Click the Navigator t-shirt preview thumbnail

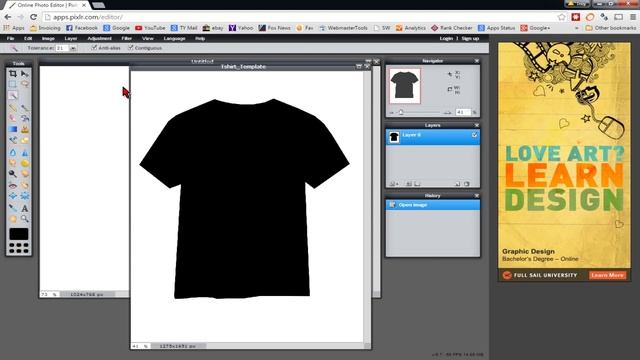(x=404, y=86)
